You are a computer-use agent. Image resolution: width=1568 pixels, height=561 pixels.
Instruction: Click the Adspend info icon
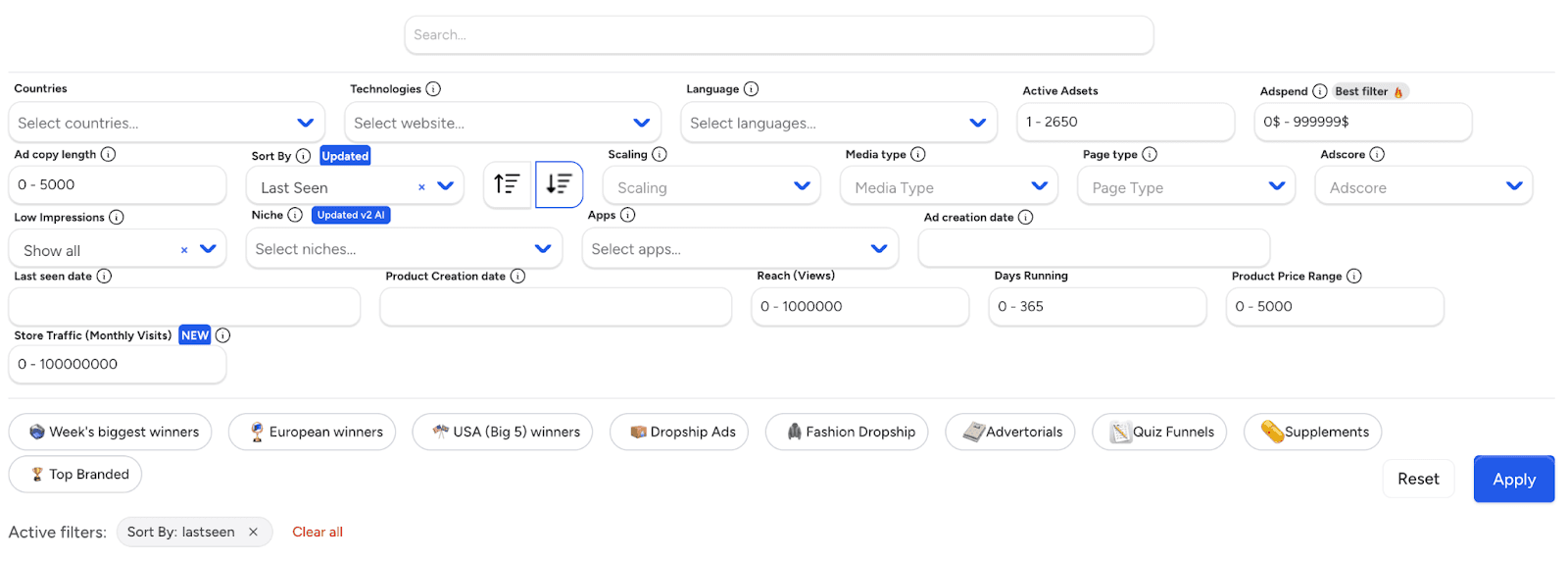1319,91
